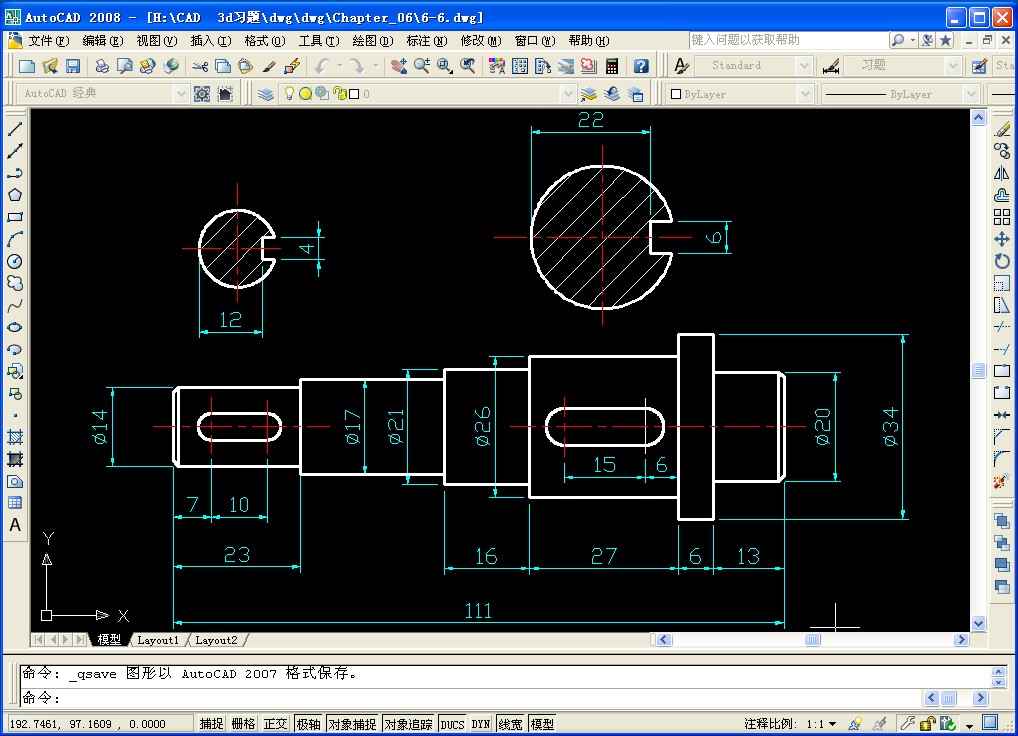This screenshot has height=736, width=1018.
Task: Open the Layer Properties Manager icon
Action: coord(266,94)
